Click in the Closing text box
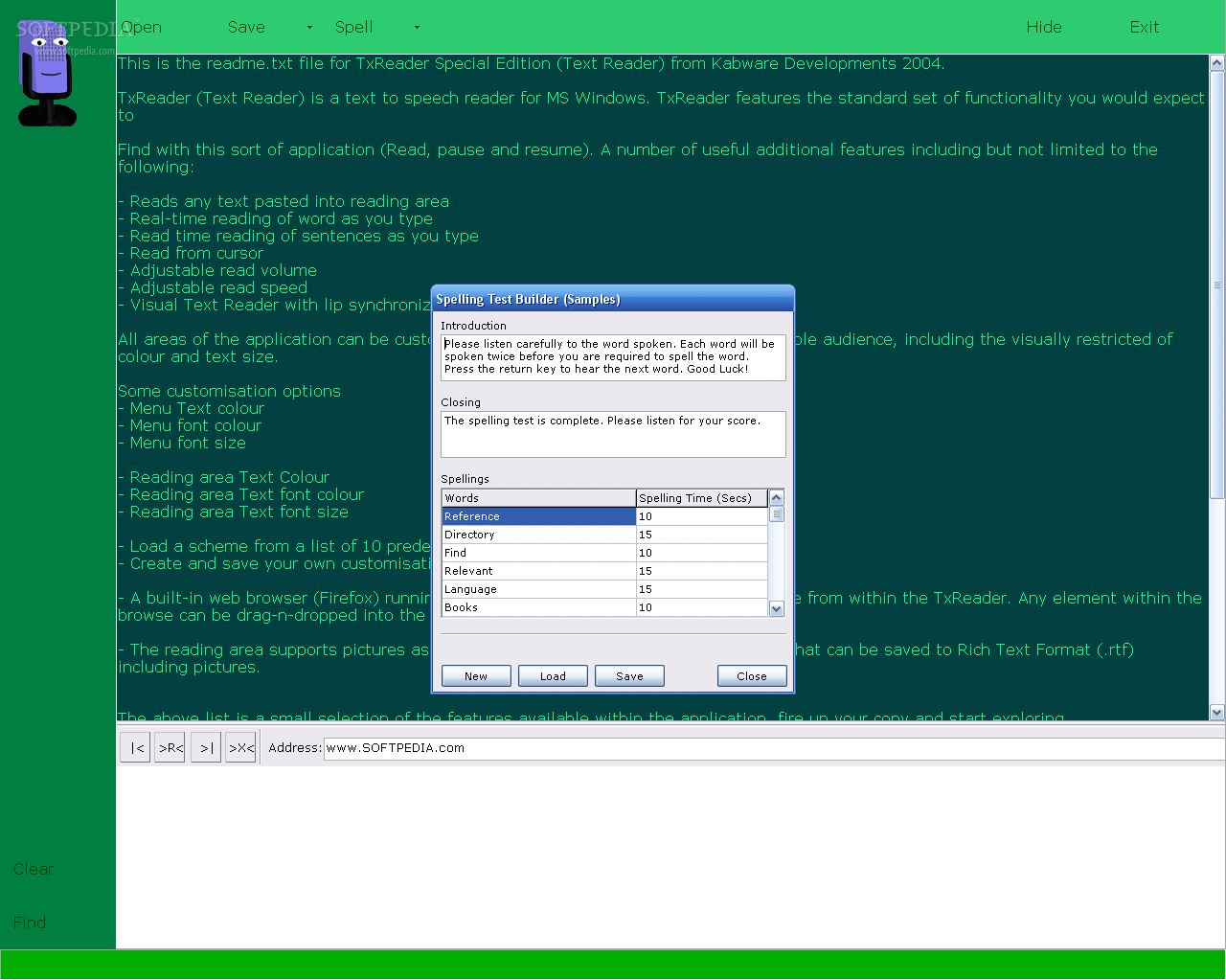Screen dimensions: 1226x980 click(613, 434)
